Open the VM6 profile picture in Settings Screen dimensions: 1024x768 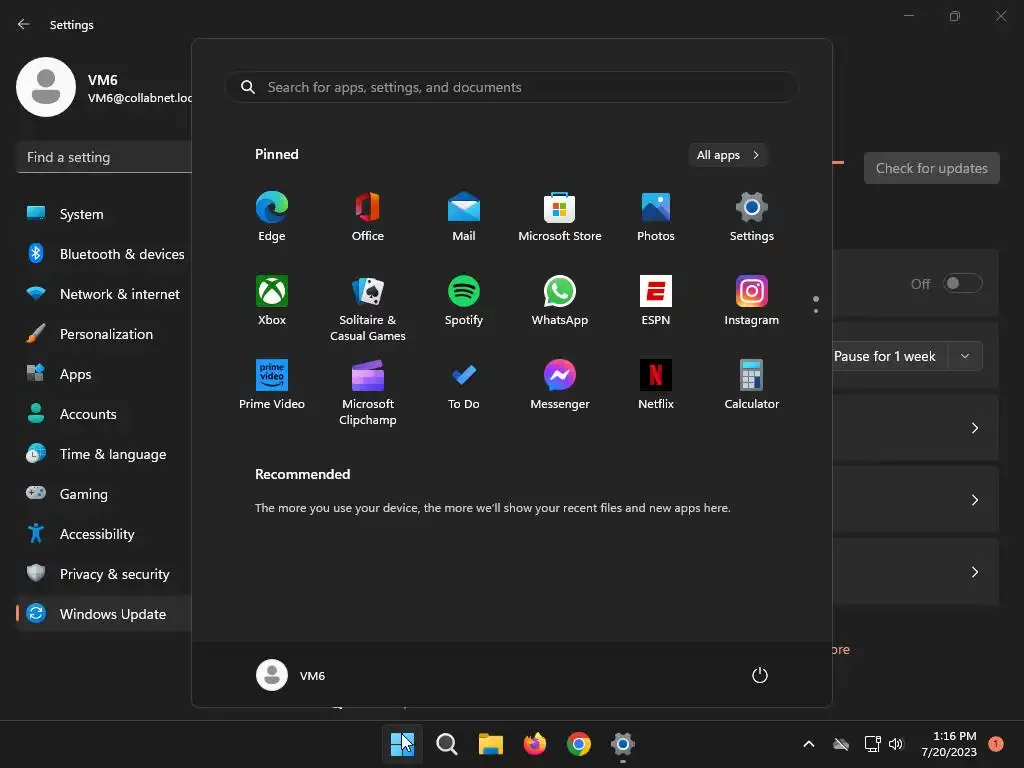click(46, 87)
